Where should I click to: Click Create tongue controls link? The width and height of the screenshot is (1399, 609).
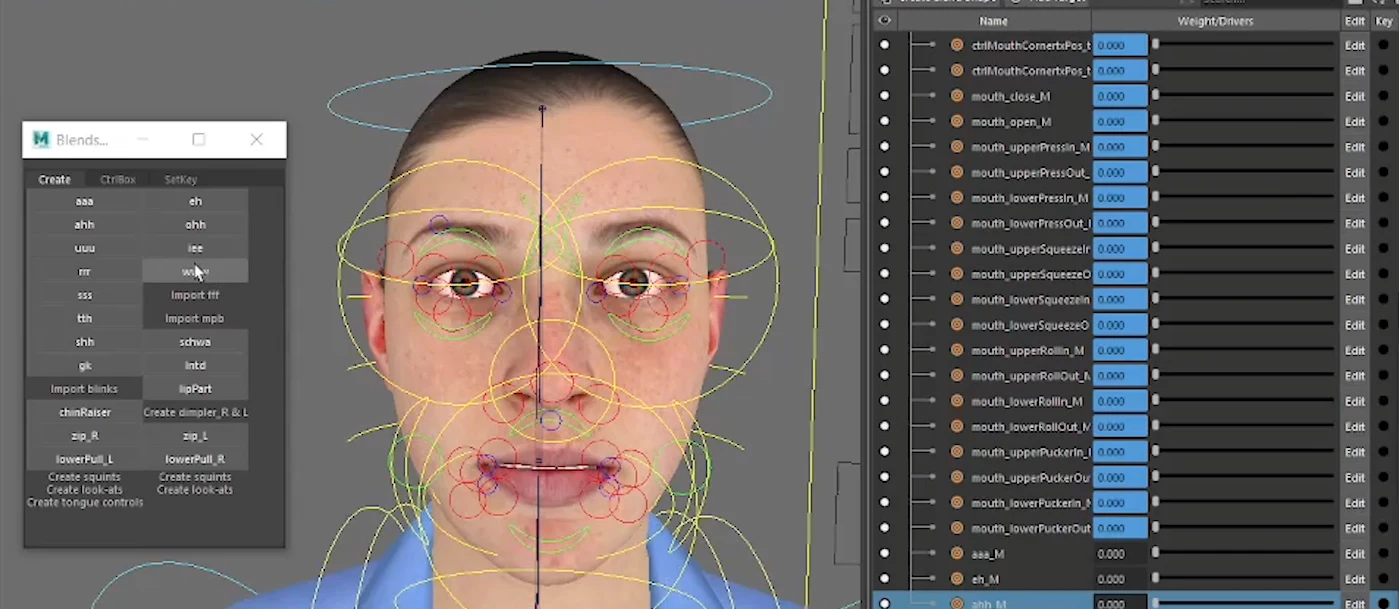(85, 502)
